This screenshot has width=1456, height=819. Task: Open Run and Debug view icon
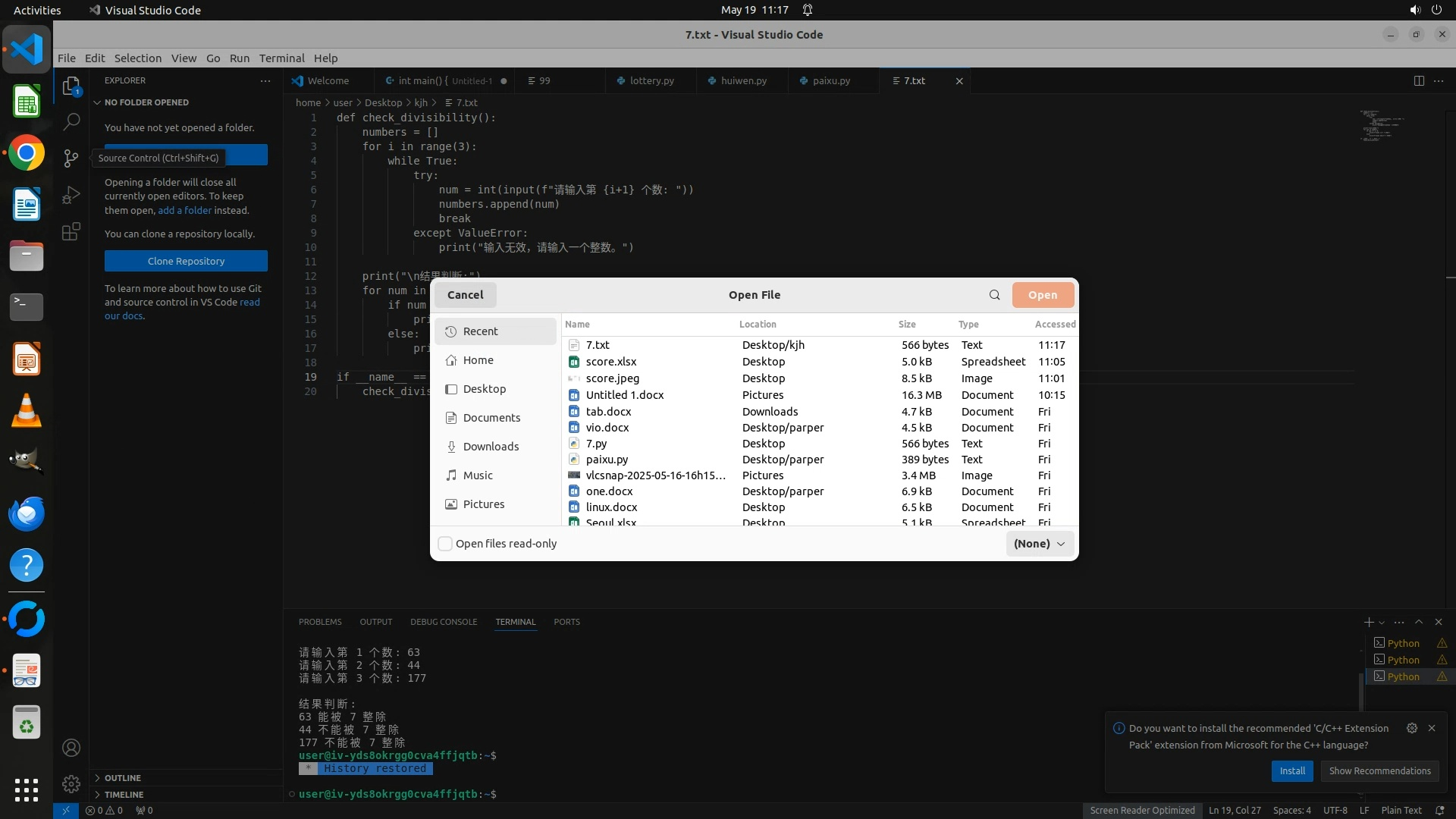click(71, 195)
